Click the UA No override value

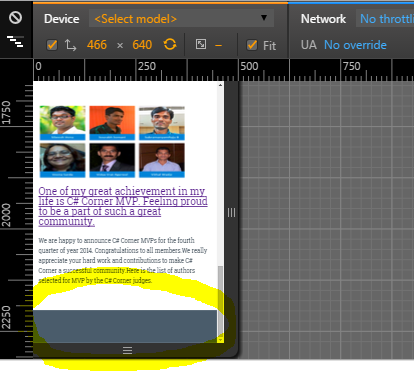click(355, 45)
